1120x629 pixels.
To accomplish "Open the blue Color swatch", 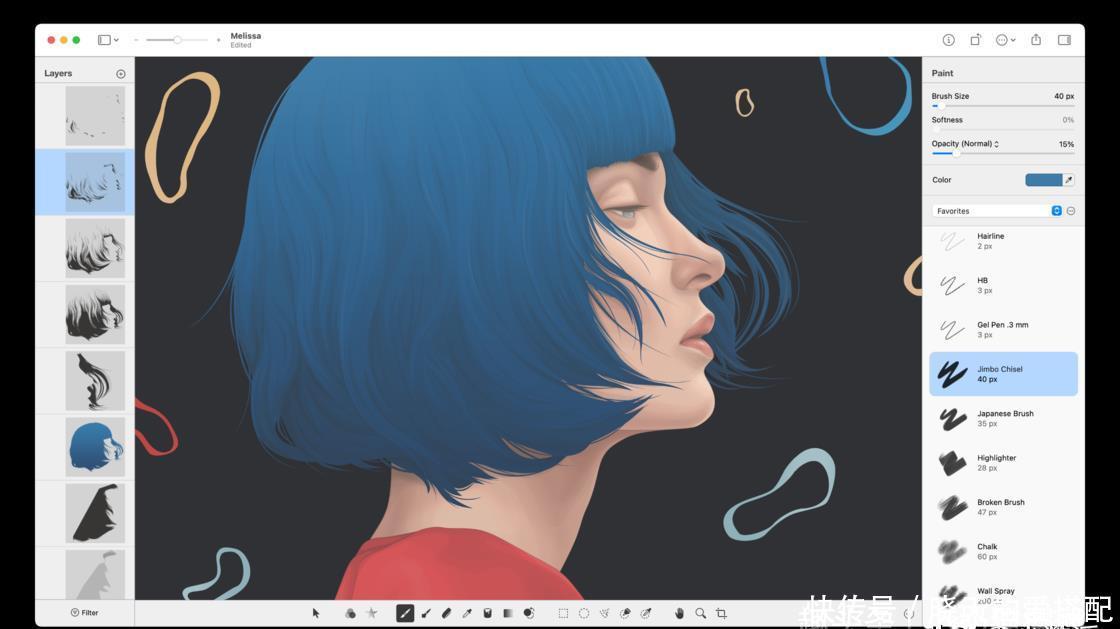I will coord(1044,180).
